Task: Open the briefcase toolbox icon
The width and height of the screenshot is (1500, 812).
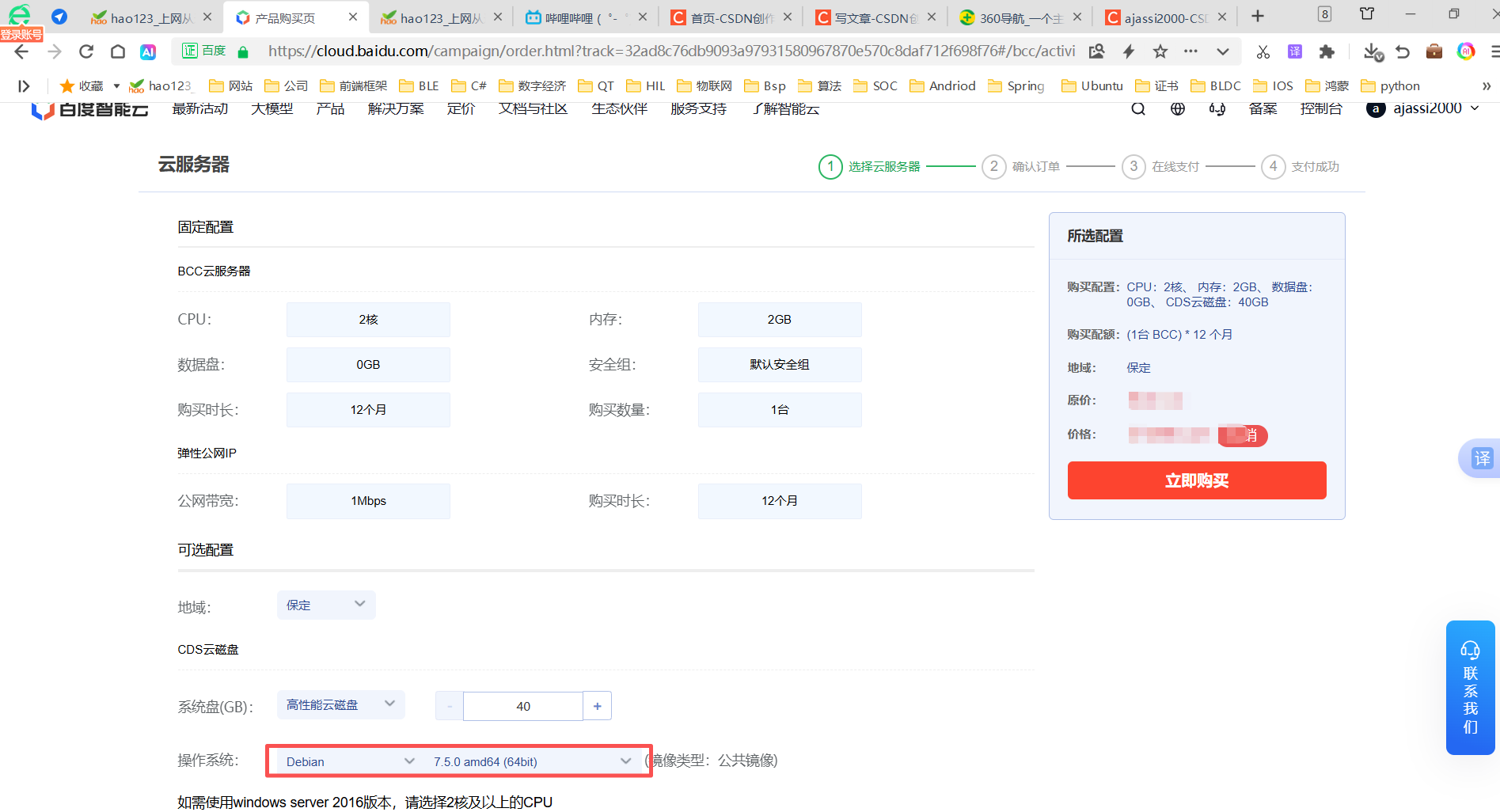Action: click(1434, 51)
